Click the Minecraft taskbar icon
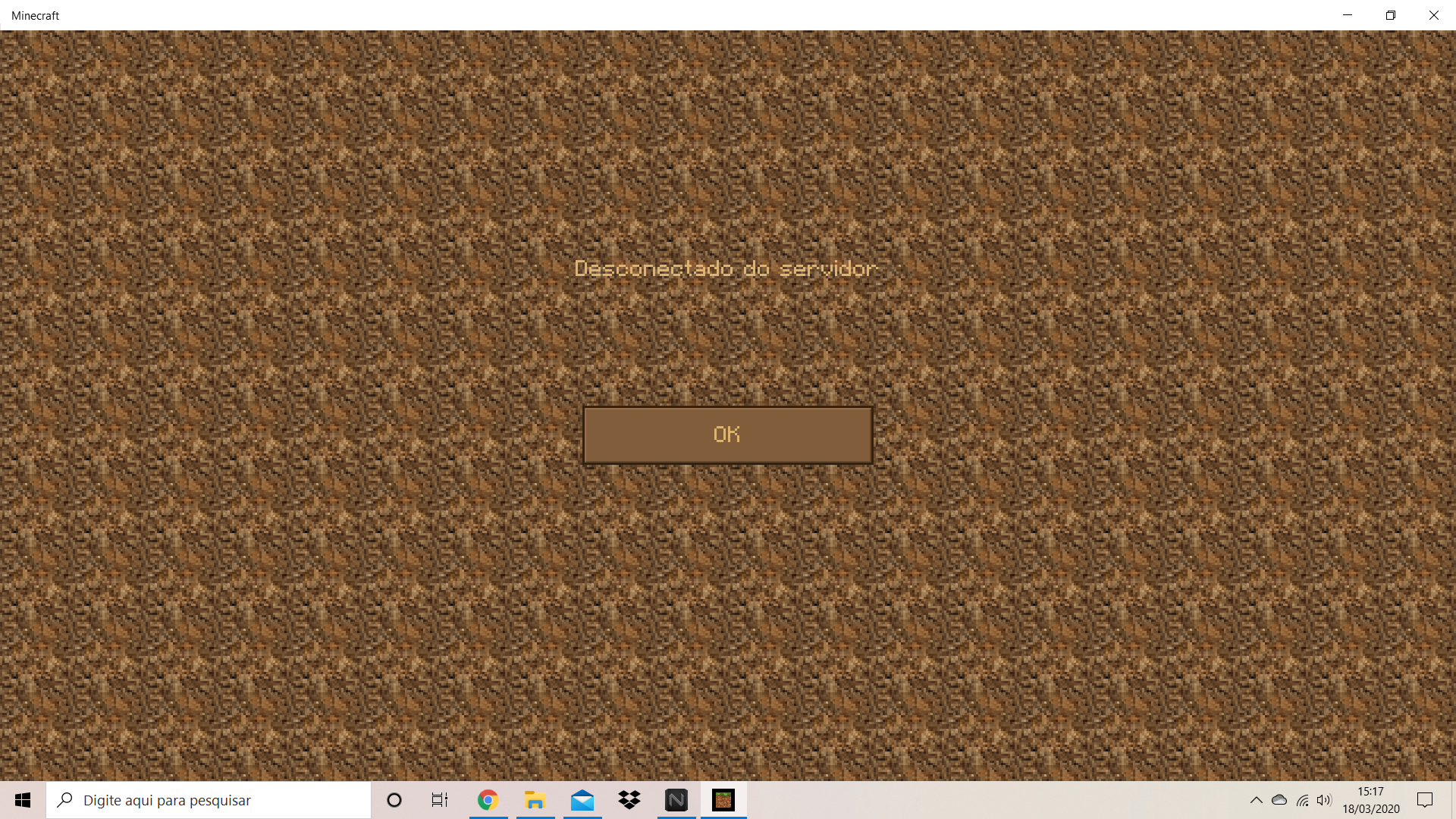This screenshot has width=1456, height=819. coord(723,800)
